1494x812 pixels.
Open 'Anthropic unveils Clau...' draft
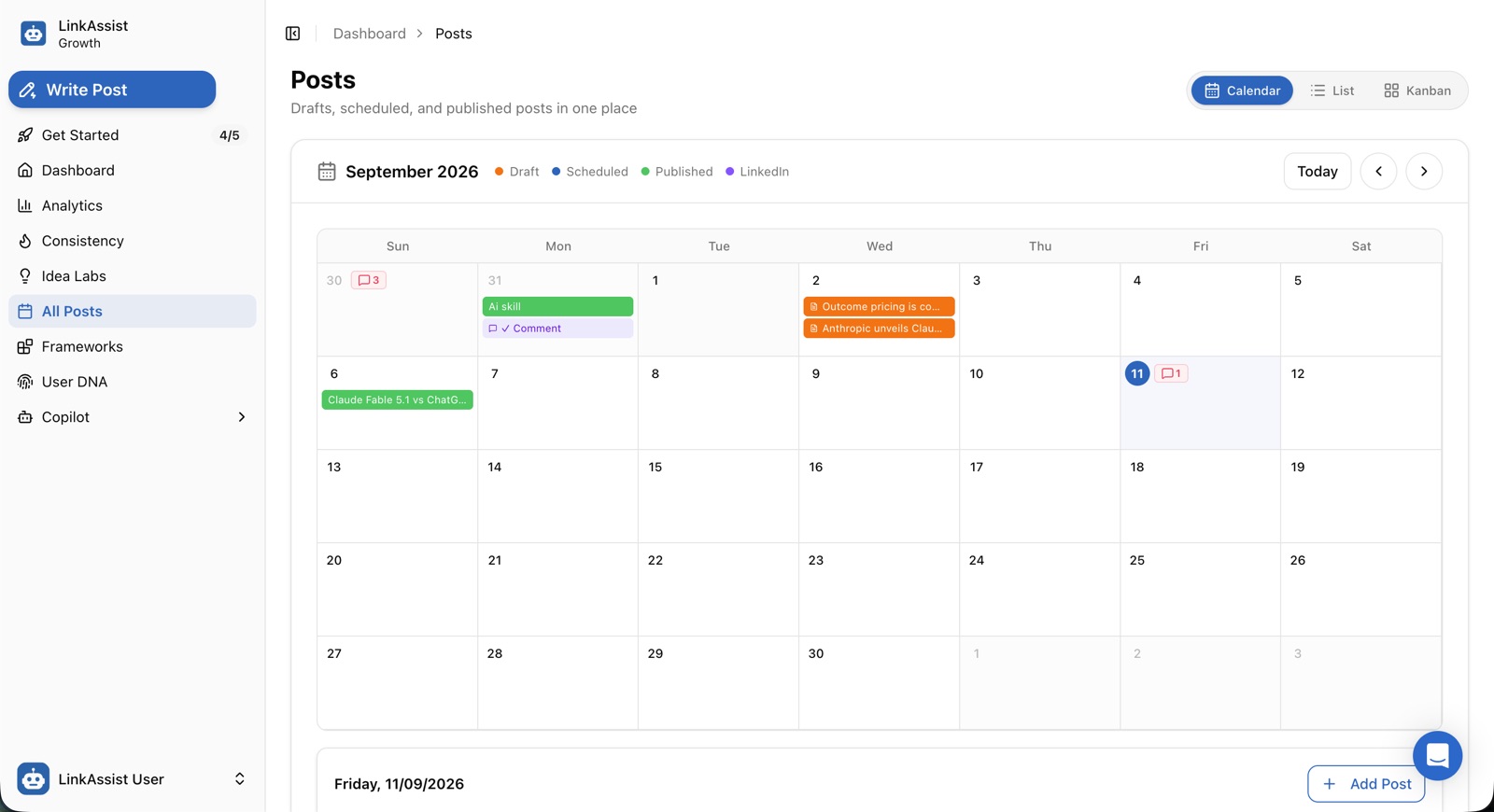coord(879,329)
